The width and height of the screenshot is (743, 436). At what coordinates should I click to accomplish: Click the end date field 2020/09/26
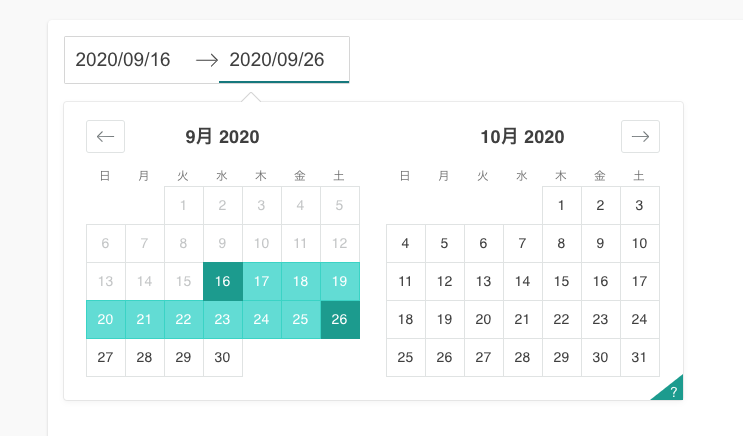tap(277, 60)
